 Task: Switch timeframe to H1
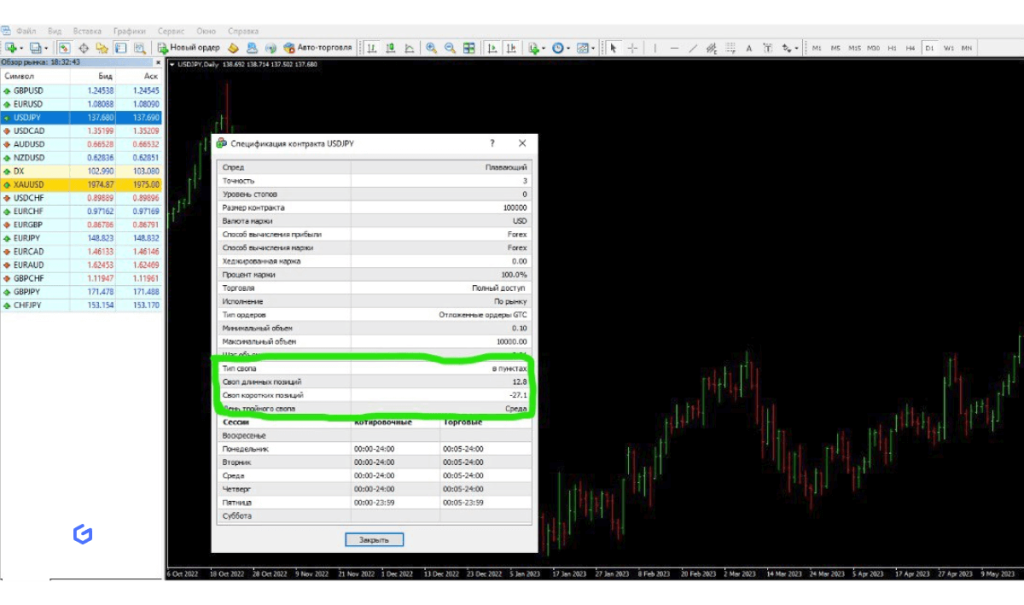892,48
